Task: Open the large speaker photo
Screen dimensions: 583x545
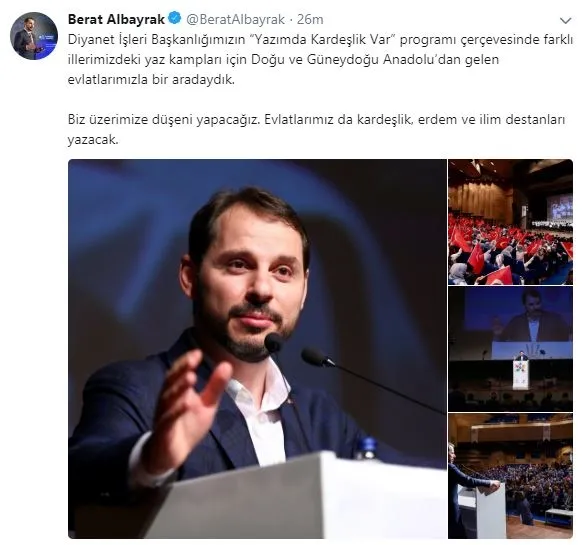Action: click(257, 349)
